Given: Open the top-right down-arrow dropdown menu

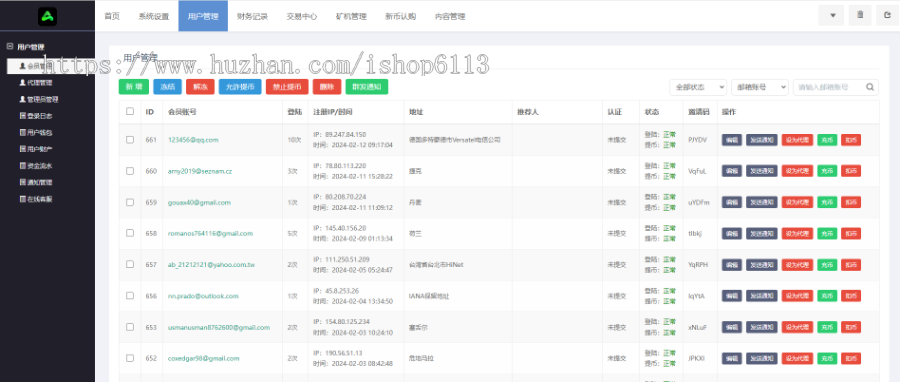Looking at the screenshot, I should pos(832,15).
